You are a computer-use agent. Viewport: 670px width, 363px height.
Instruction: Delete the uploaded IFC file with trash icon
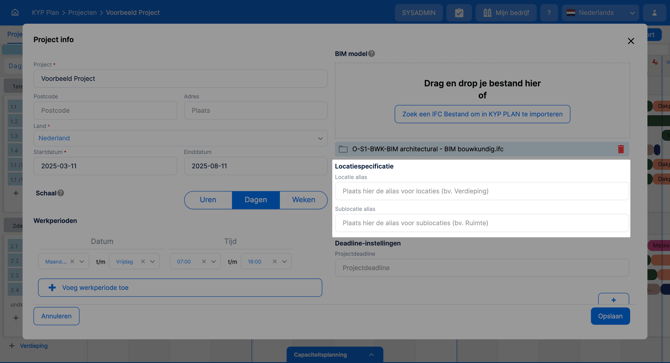(621, 149)
